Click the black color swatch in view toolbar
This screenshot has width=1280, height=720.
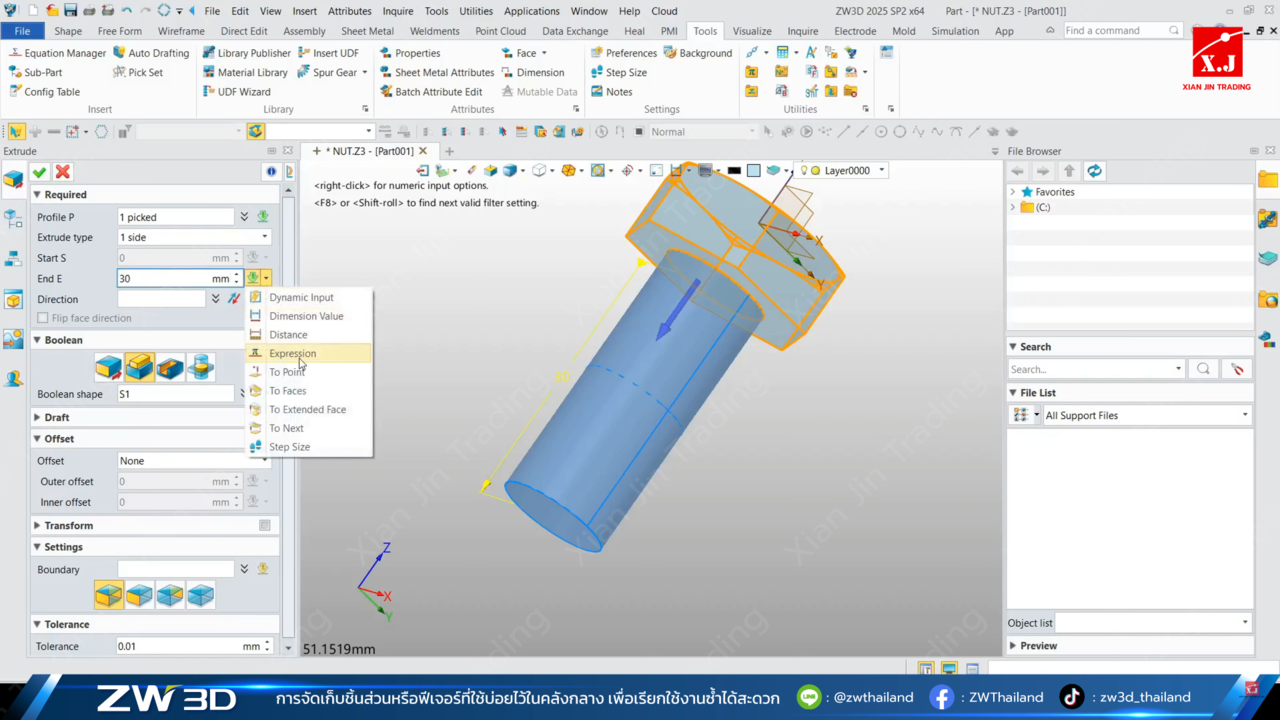(x=734, y=171)
